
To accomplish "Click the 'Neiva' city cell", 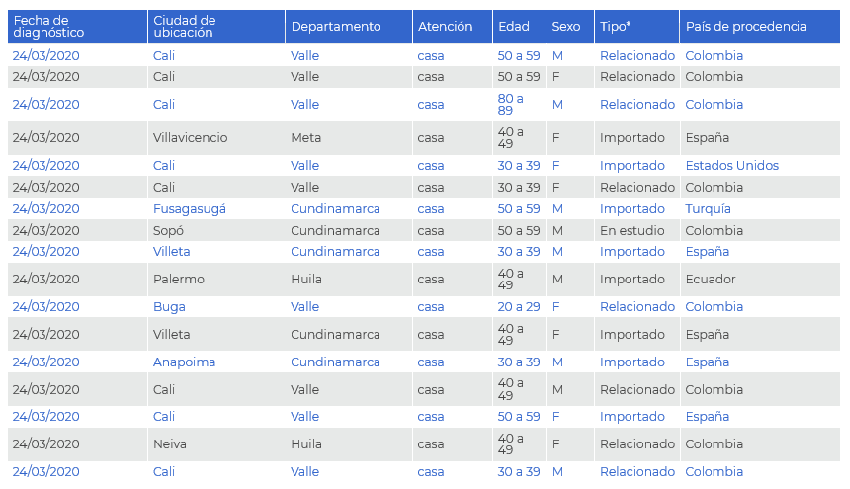I will pyautogui.click(x=170, y=444).
